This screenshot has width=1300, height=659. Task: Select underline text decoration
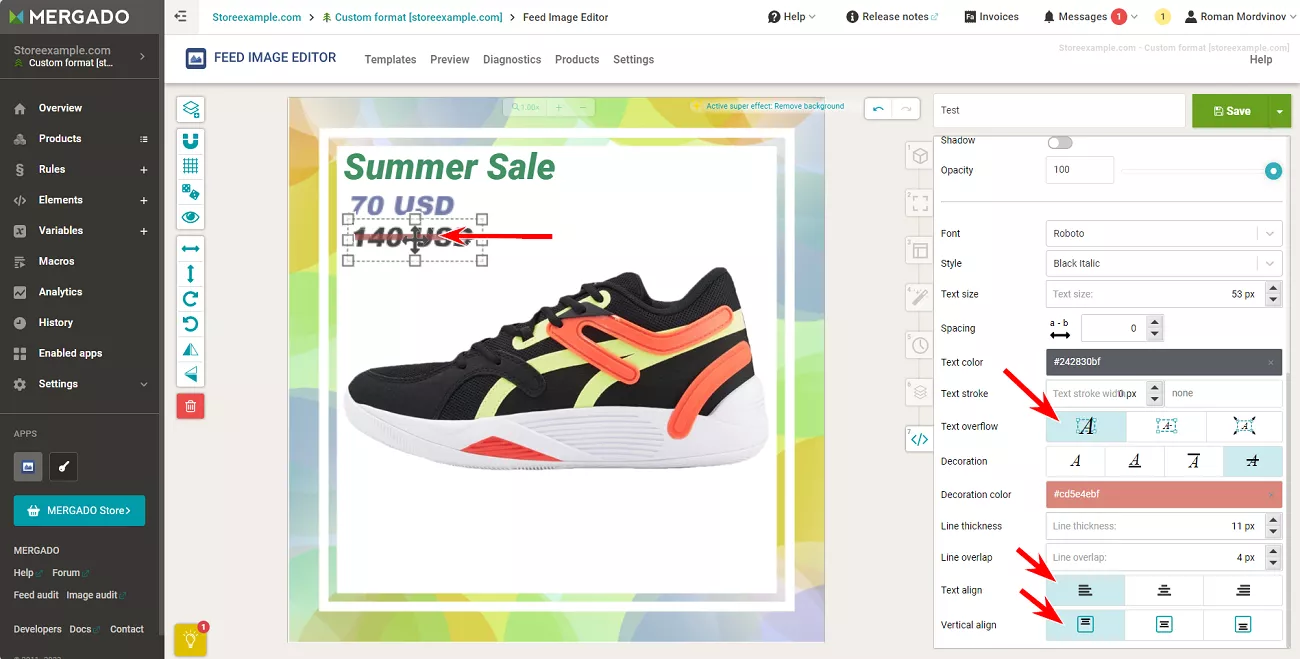[x=1135, y=461]
